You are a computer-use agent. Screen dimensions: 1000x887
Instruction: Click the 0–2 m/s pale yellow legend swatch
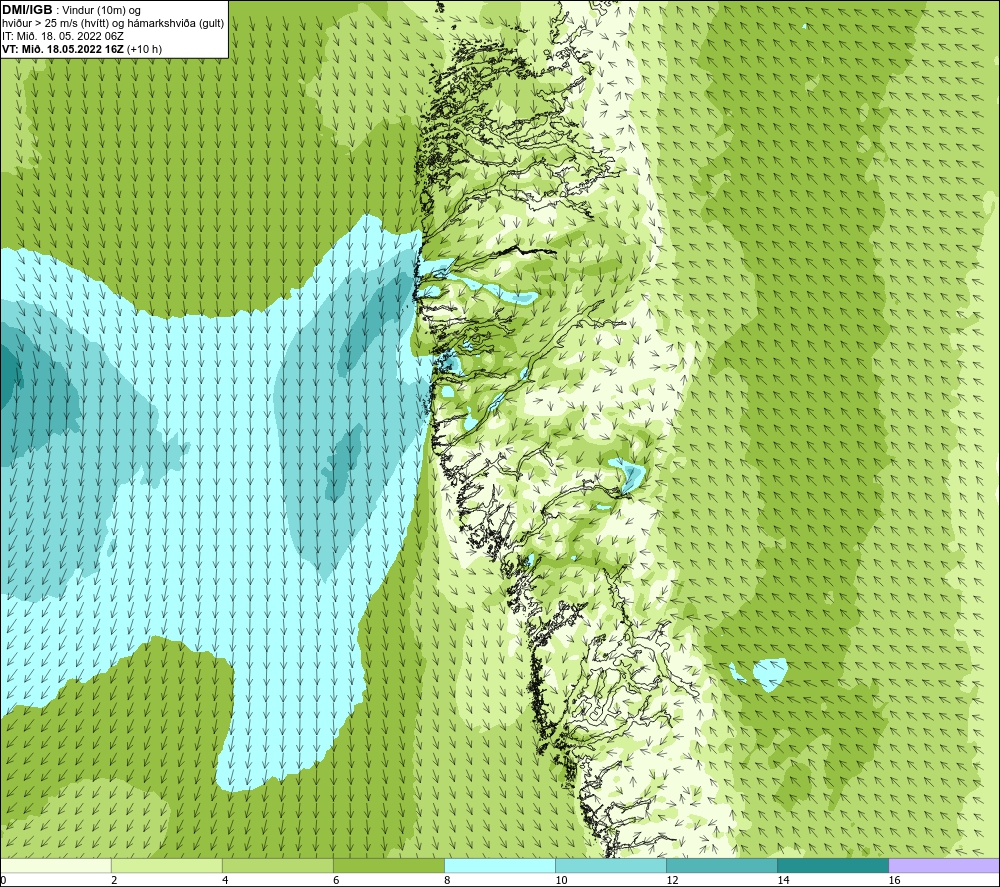(x=56, y=866)
